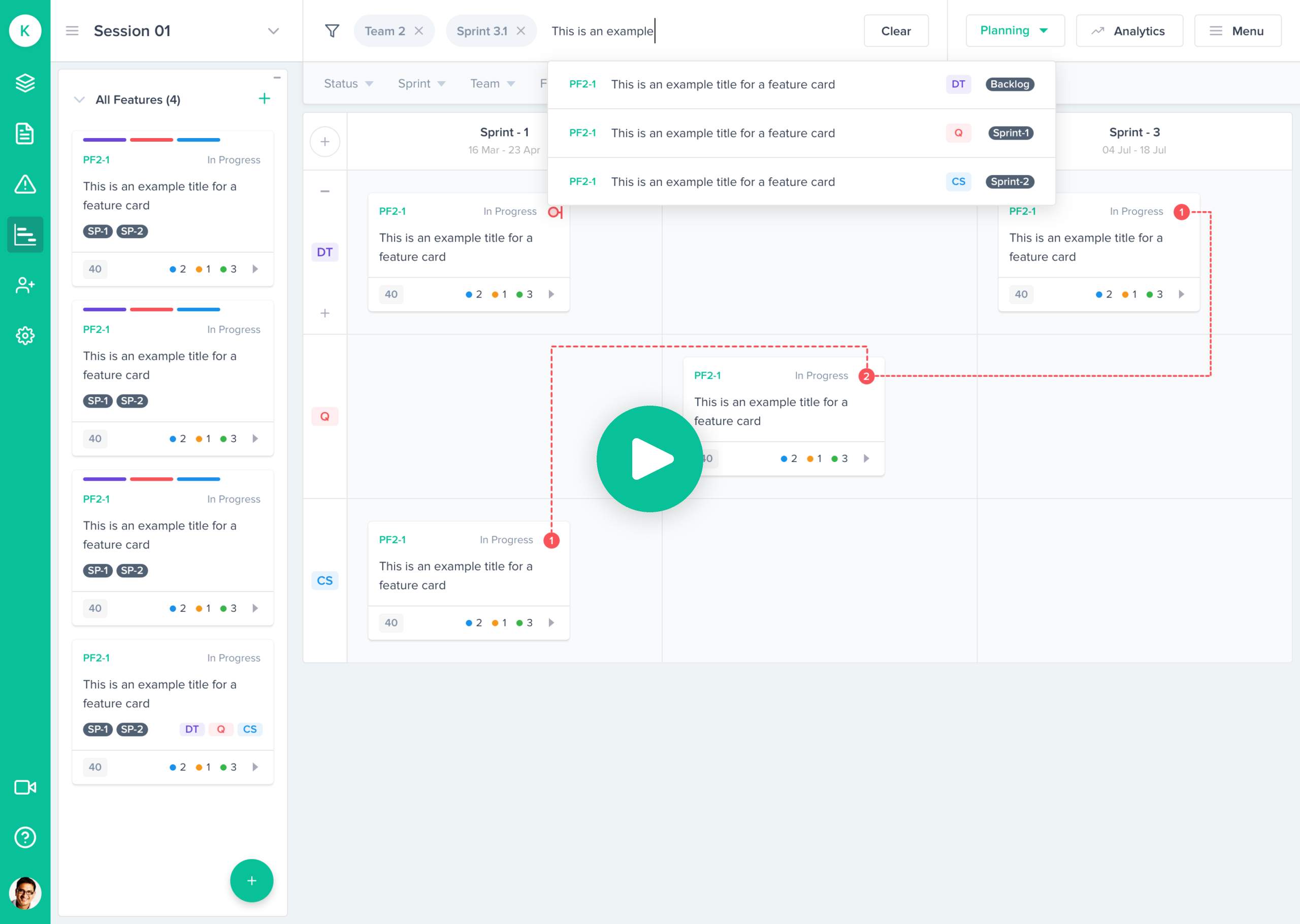1300x924 pixels.
Task: Click the purple progress bar on first feature card
Action: (104, 140)
